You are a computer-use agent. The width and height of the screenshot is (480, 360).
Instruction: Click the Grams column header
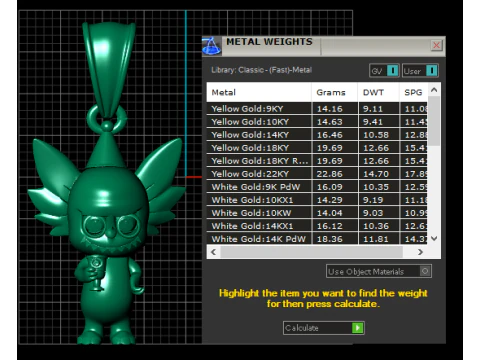point(335,92)
